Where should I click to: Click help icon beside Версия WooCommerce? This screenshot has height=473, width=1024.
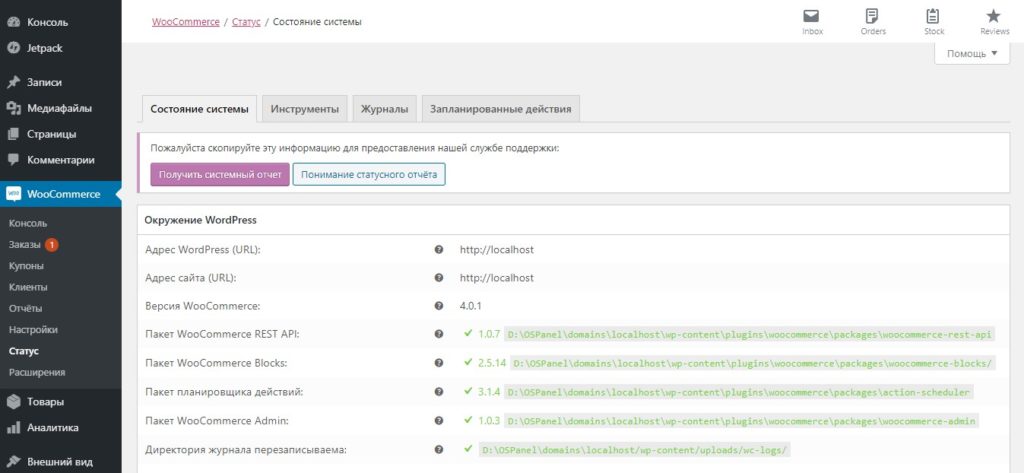pyautogui.click(x=439, y=306)
